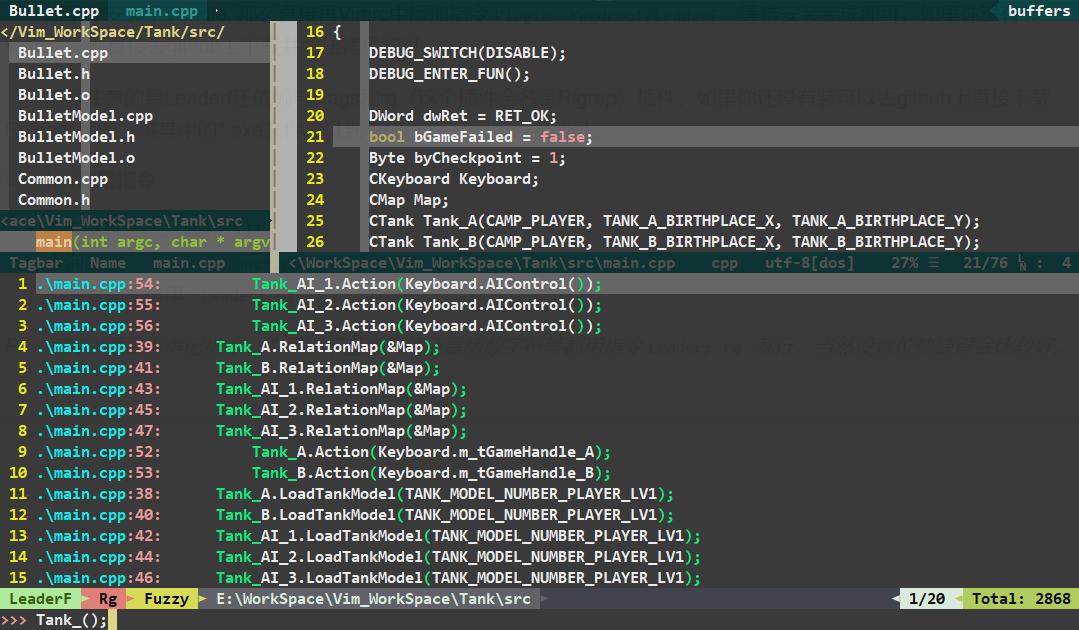
Task: Select result line for Tank_A.RelationMap
Action: click(x=540, y=347)
